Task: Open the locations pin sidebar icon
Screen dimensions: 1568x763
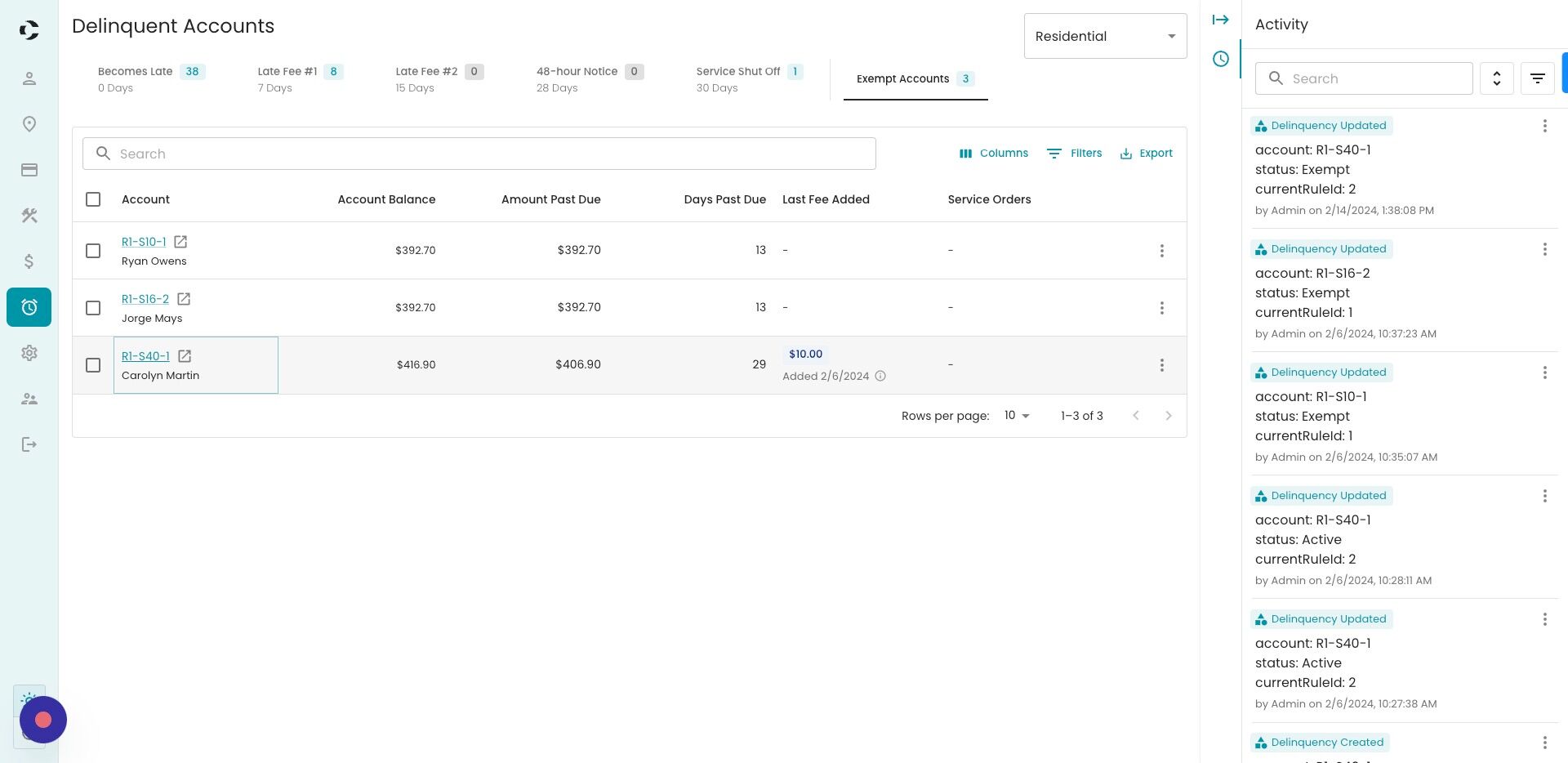Action: 29,124
